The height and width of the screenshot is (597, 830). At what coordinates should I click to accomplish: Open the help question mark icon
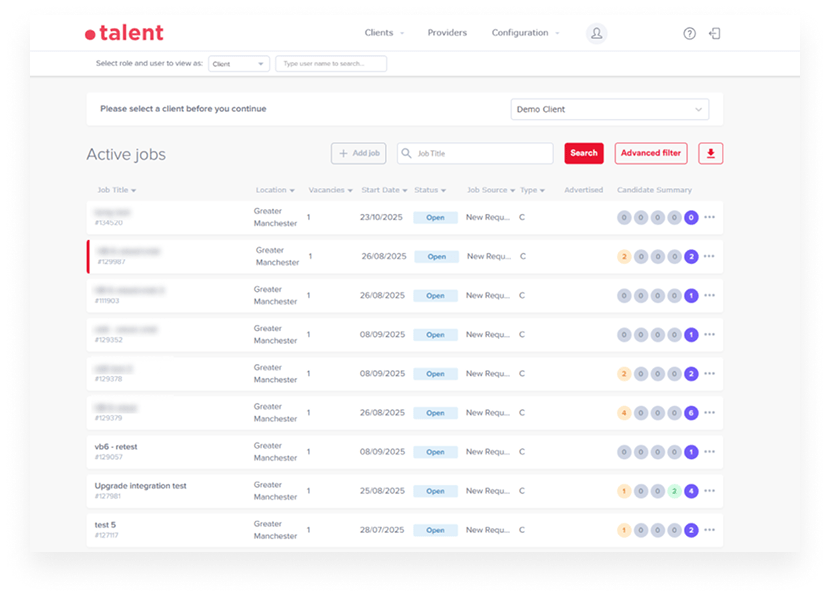(689, 33)
